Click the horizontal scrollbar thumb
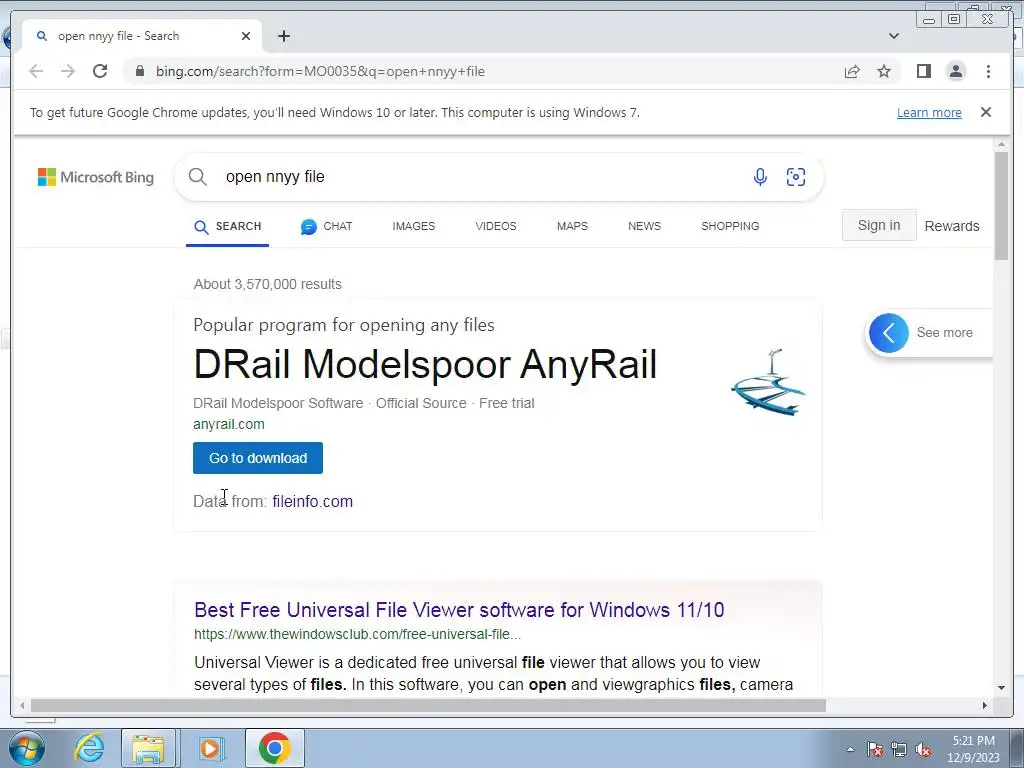 click(x=428, y=705)
